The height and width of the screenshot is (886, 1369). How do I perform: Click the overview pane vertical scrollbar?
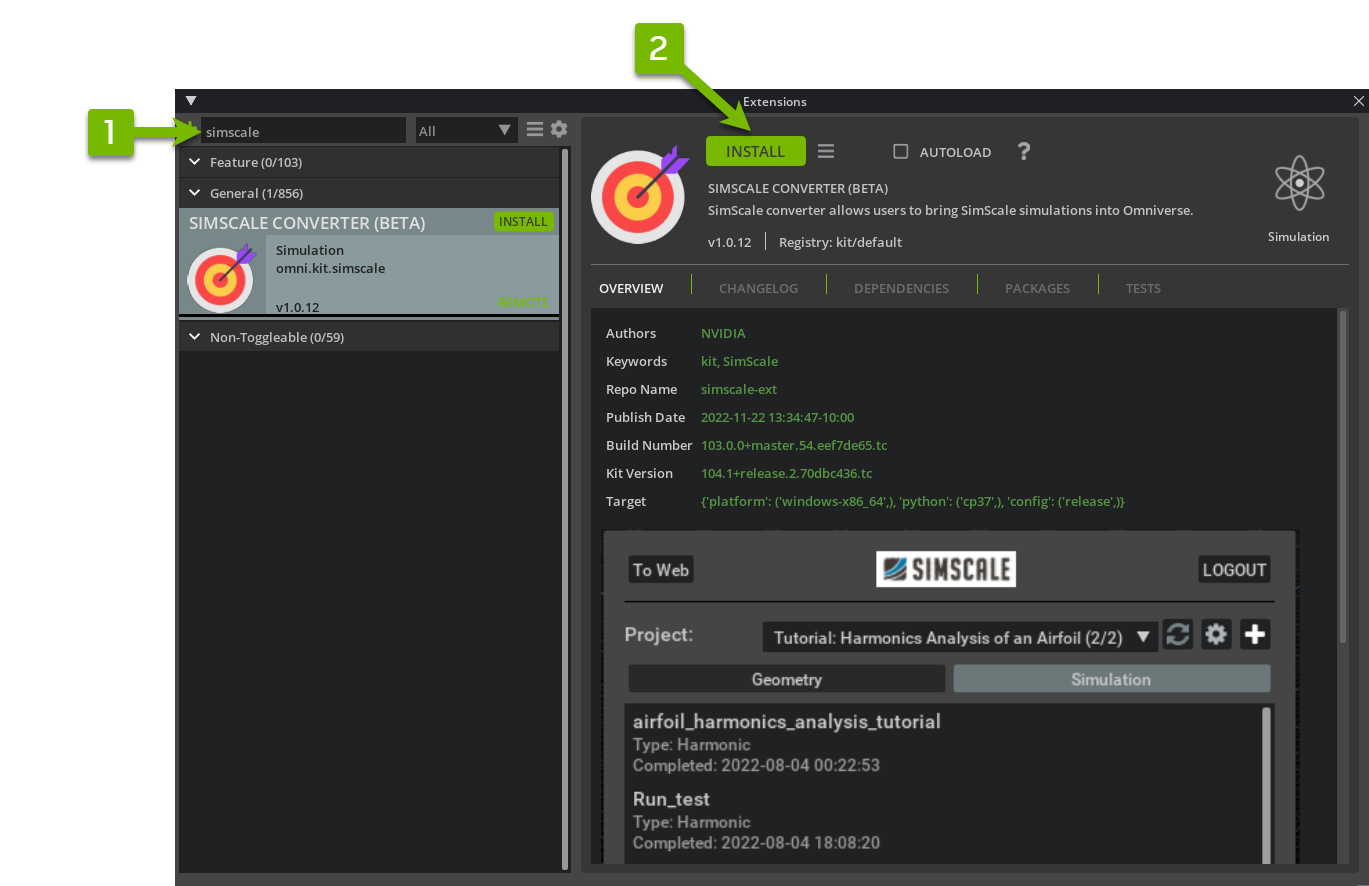point(1343,478)
